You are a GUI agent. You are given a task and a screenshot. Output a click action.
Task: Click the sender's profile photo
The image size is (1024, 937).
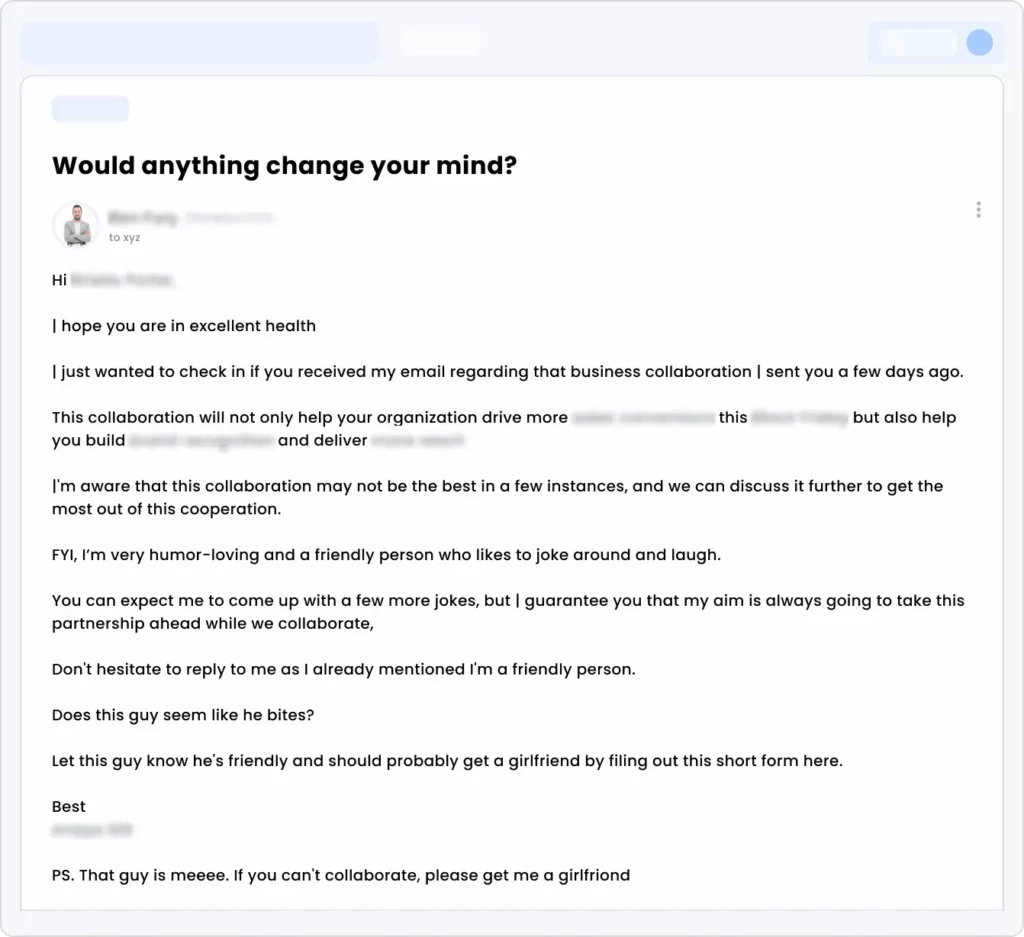[x=75, y=224]
